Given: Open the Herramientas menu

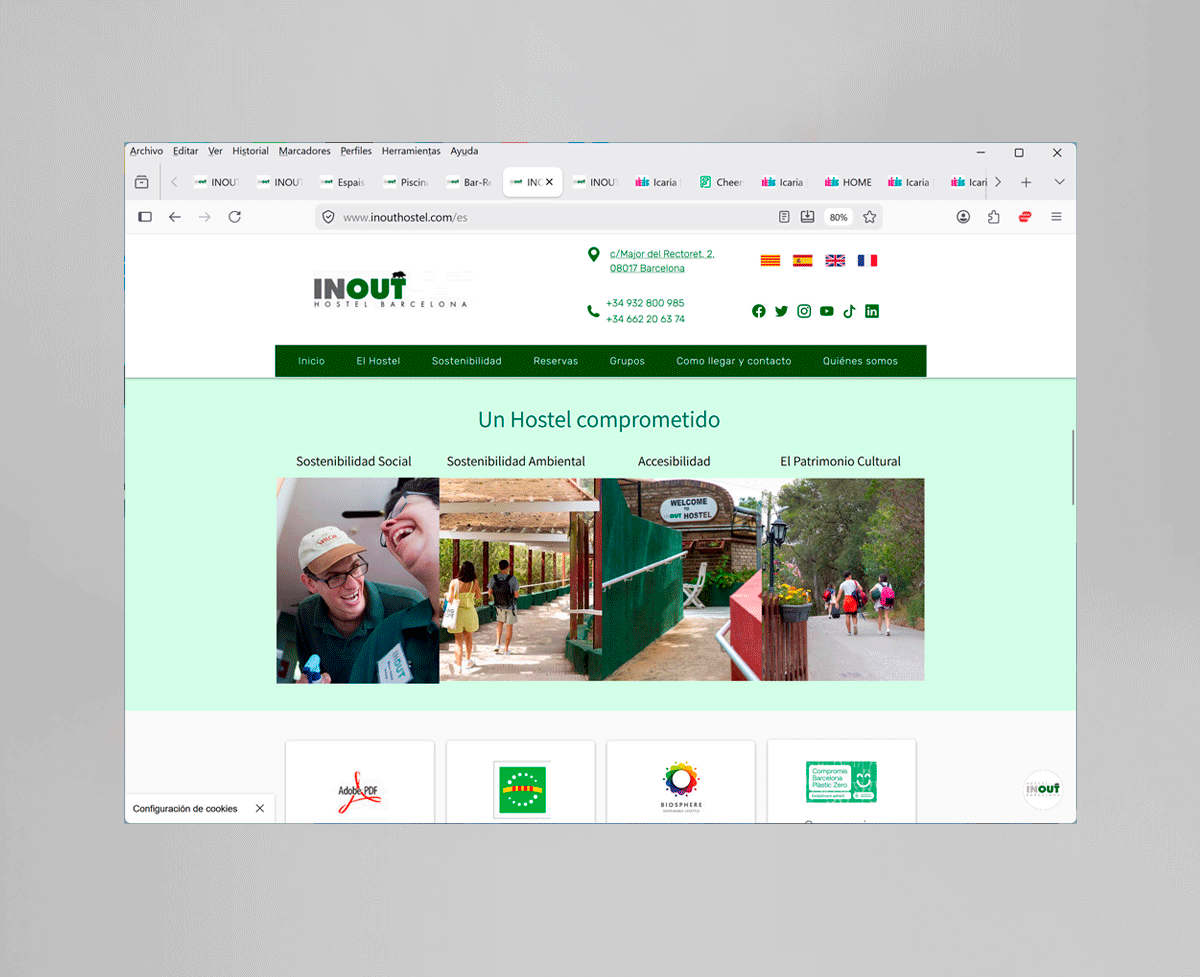Looking at the screenshot, I should click(x=411, y=151).
